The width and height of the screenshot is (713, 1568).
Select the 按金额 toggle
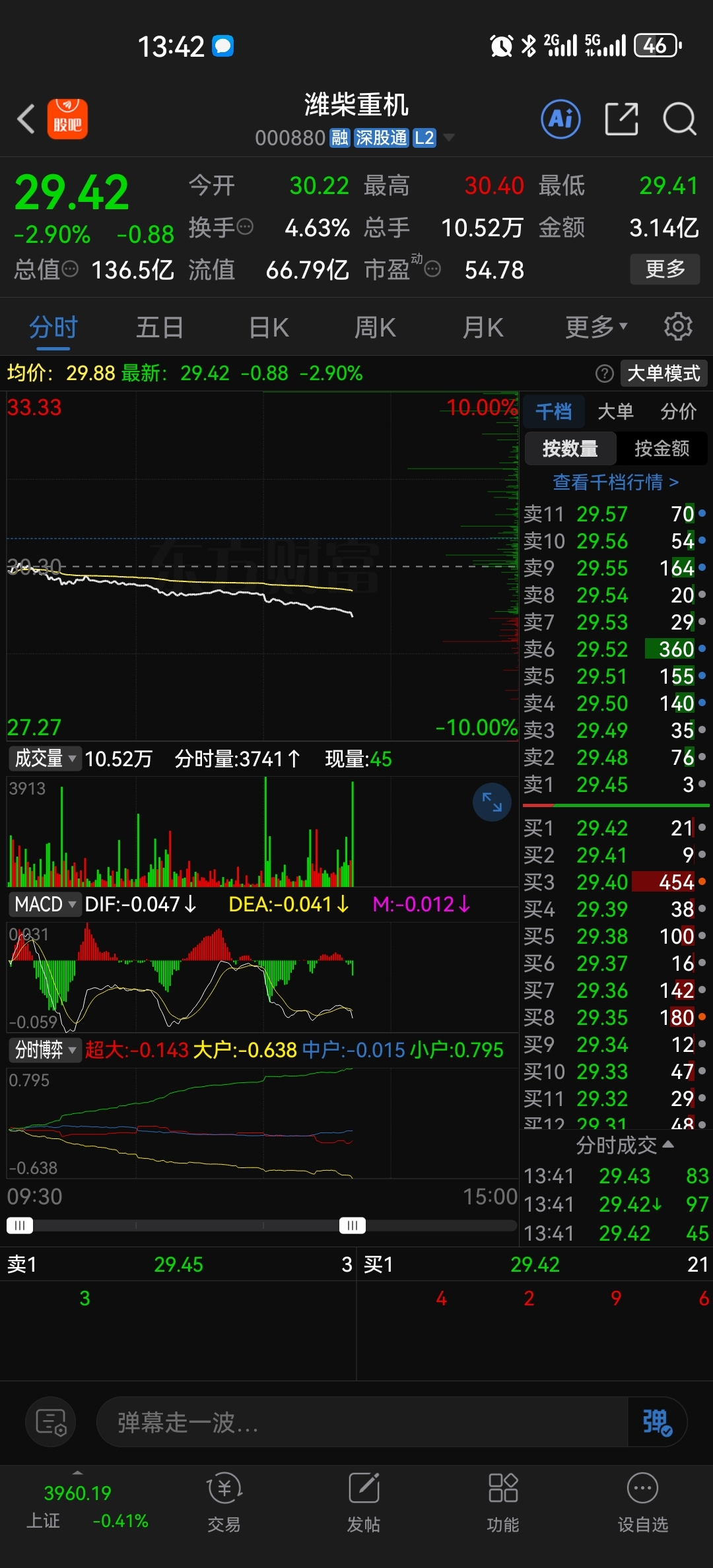point(662,448)
